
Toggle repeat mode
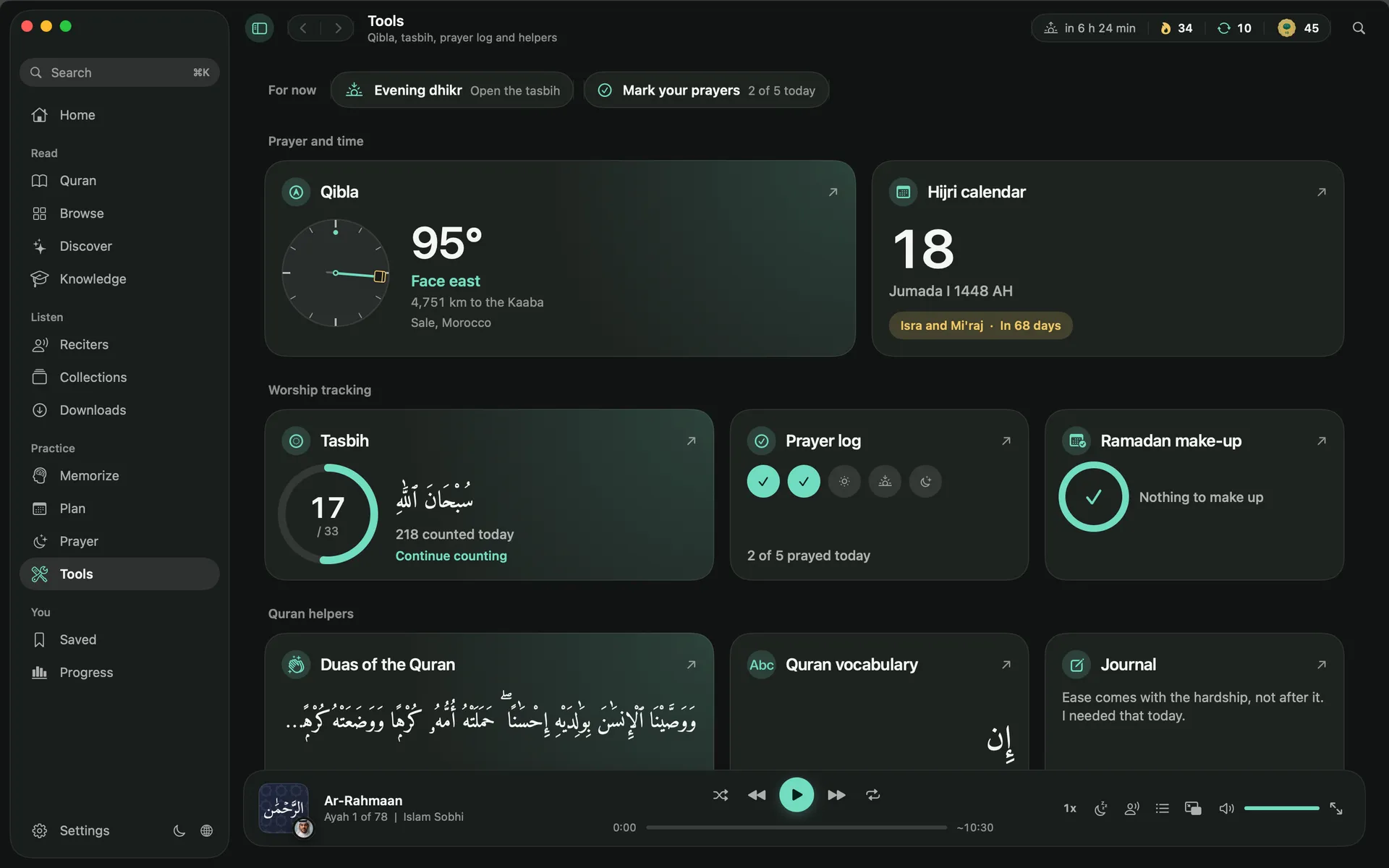873,795
